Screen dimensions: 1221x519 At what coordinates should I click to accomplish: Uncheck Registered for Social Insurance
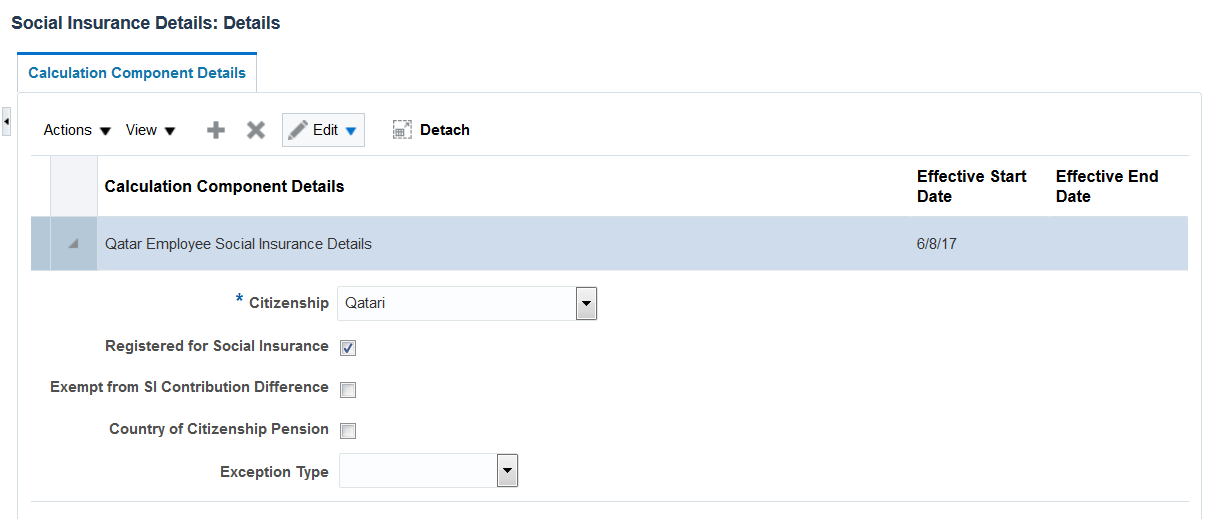click(x=348, y=348)
